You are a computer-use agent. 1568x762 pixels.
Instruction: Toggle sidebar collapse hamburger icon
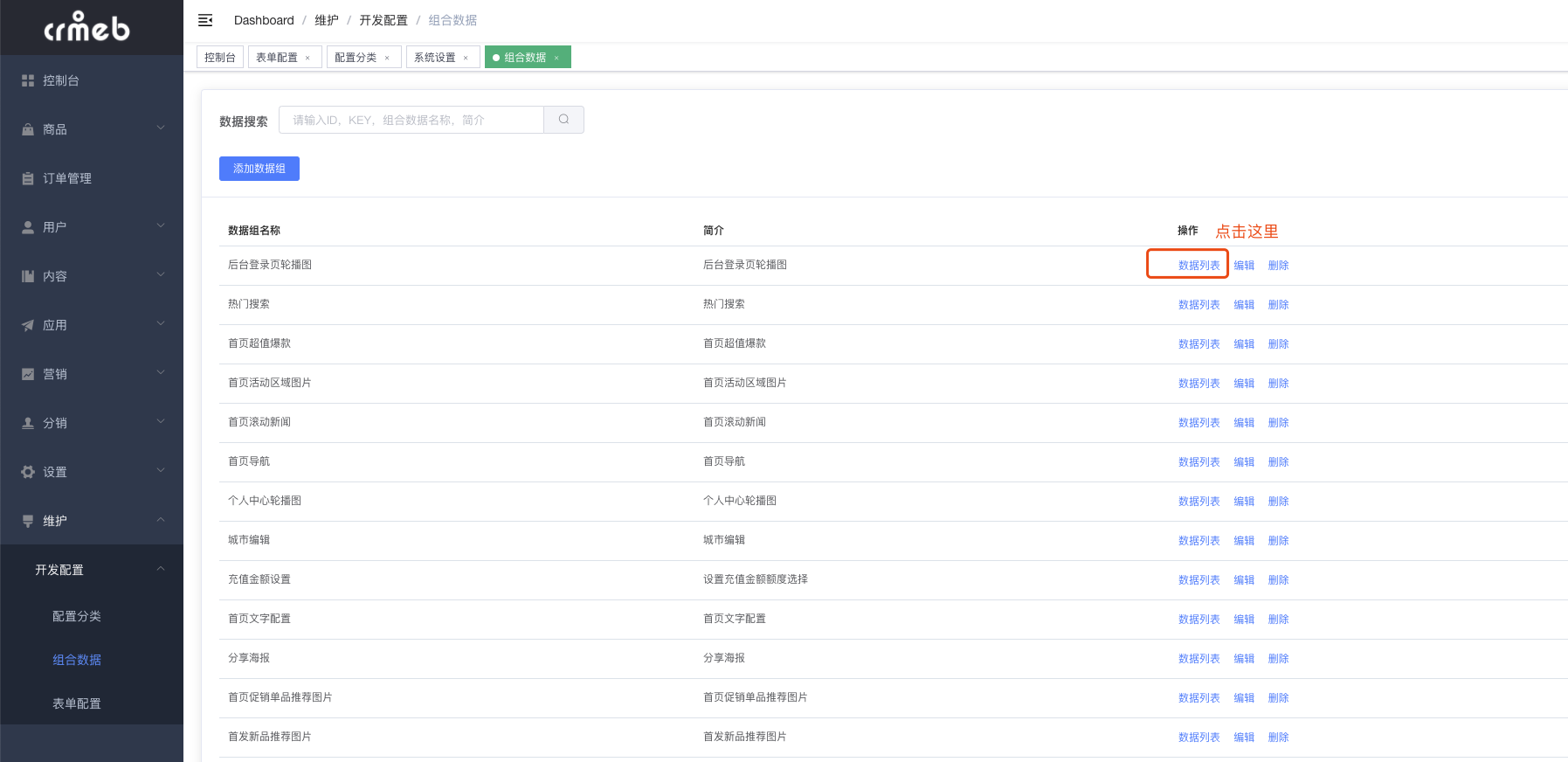pos(205,20)
